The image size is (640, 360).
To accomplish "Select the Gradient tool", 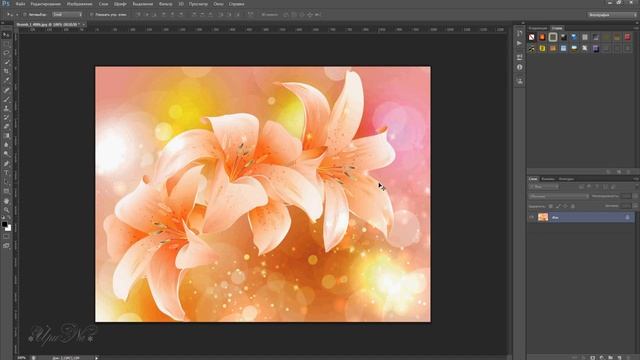I will 6,136.
